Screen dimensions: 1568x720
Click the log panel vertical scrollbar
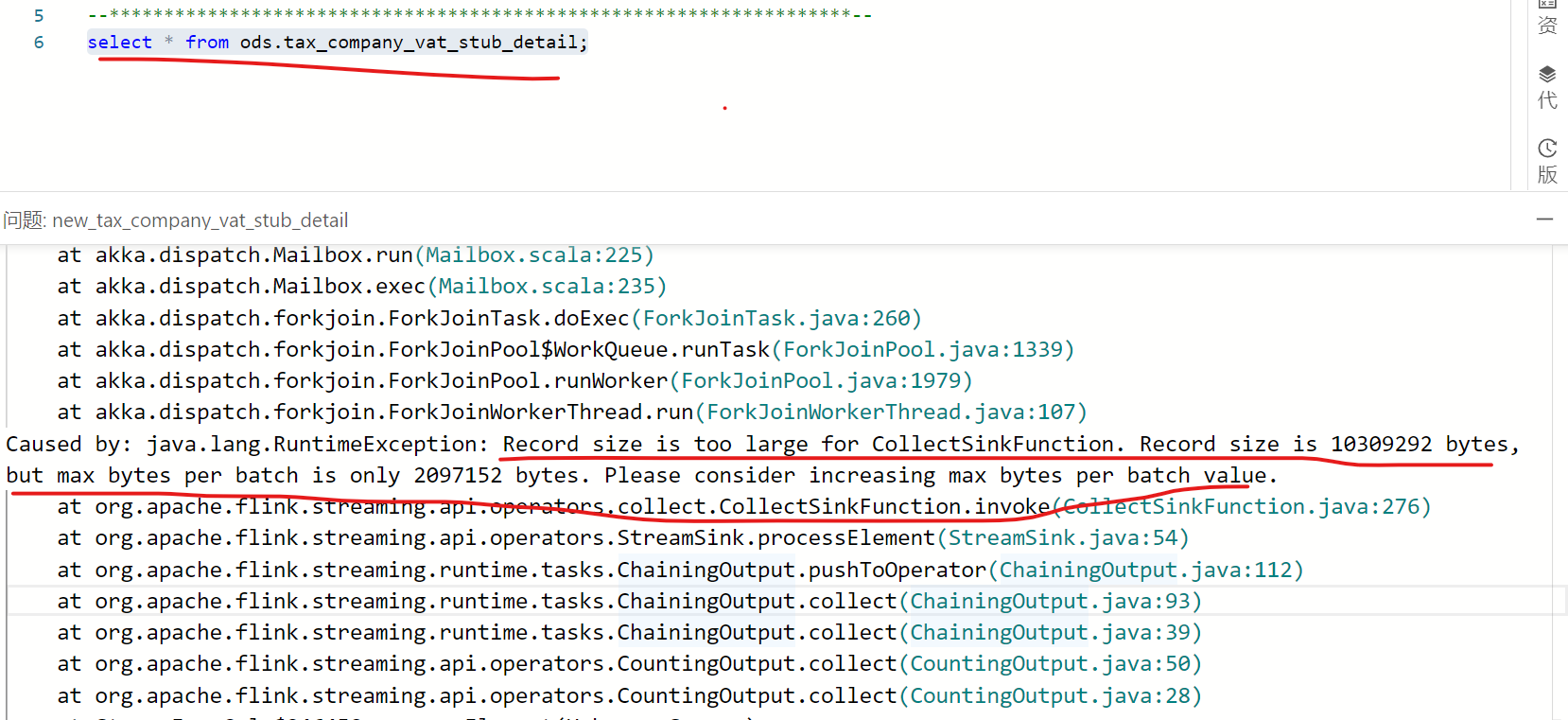[1559, 483]
